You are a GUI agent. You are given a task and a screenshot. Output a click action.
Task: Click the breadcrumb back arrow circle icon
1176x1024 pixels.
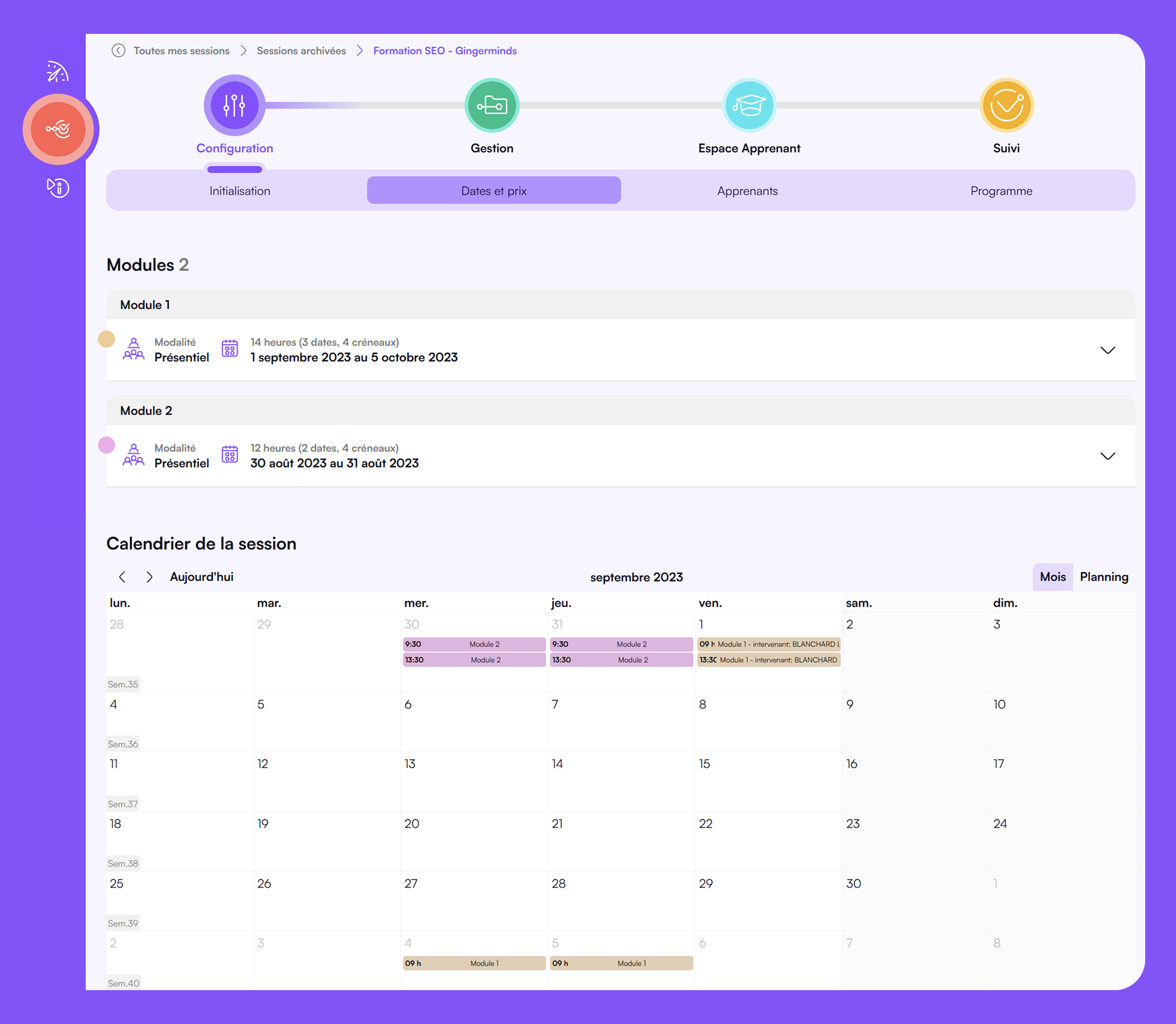[x=118, y=50]
